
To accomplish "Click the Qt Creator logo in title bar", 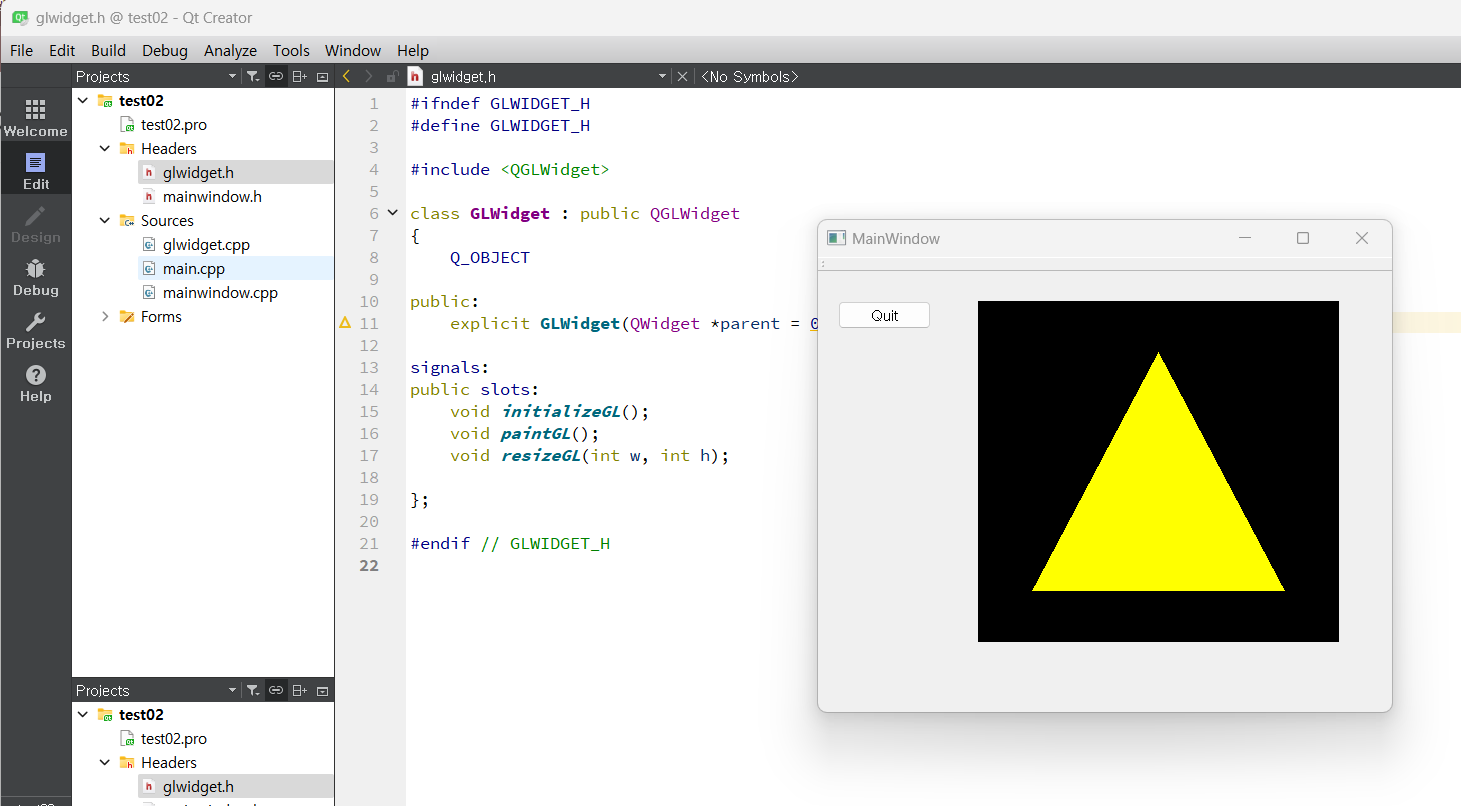I will click(x=19, y=17).
